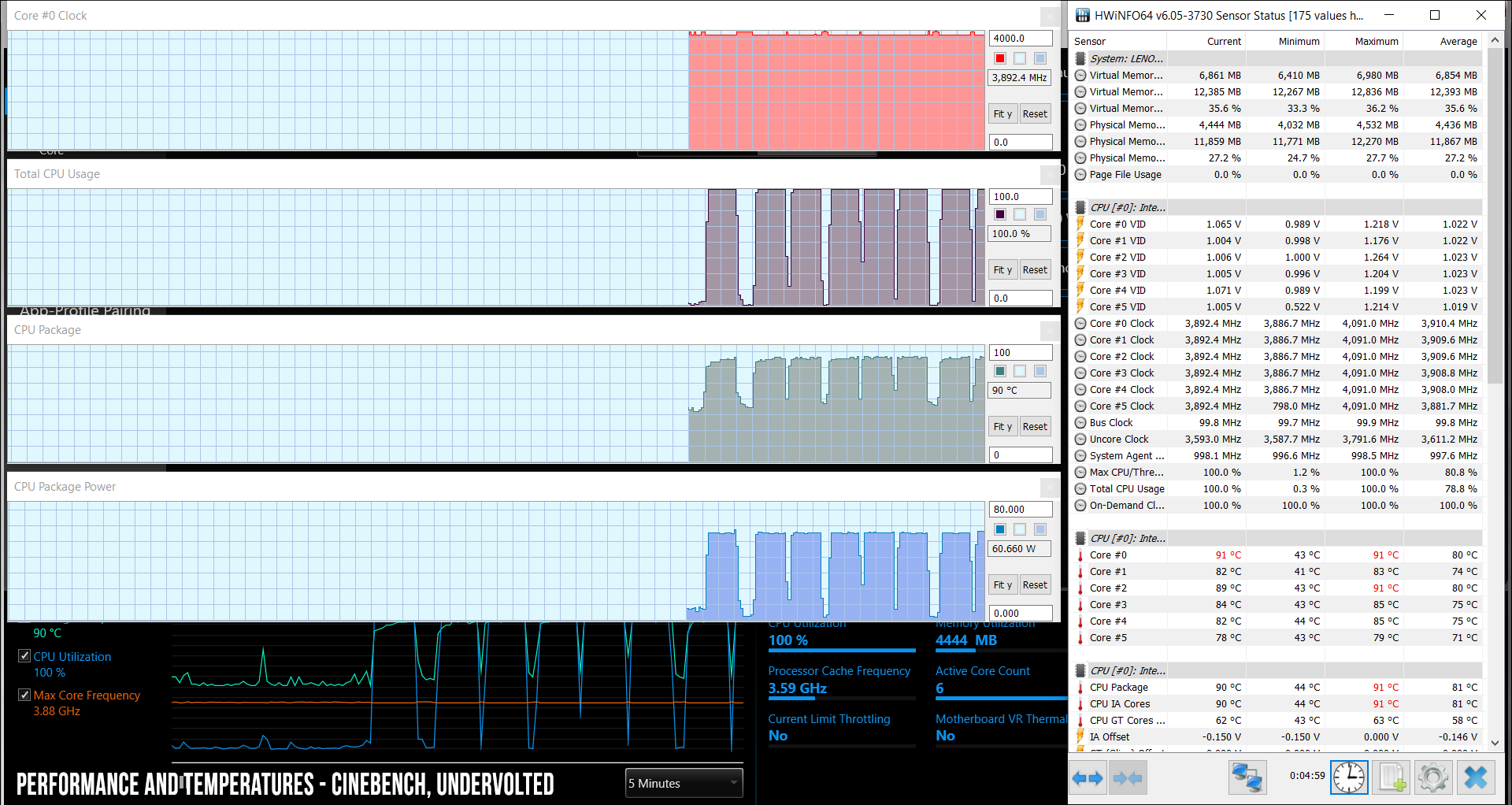Click the clock reset-timer icon in HWiNFO toolbar
Viewport: 1512px width, 805px height.
pos(1349,778)
